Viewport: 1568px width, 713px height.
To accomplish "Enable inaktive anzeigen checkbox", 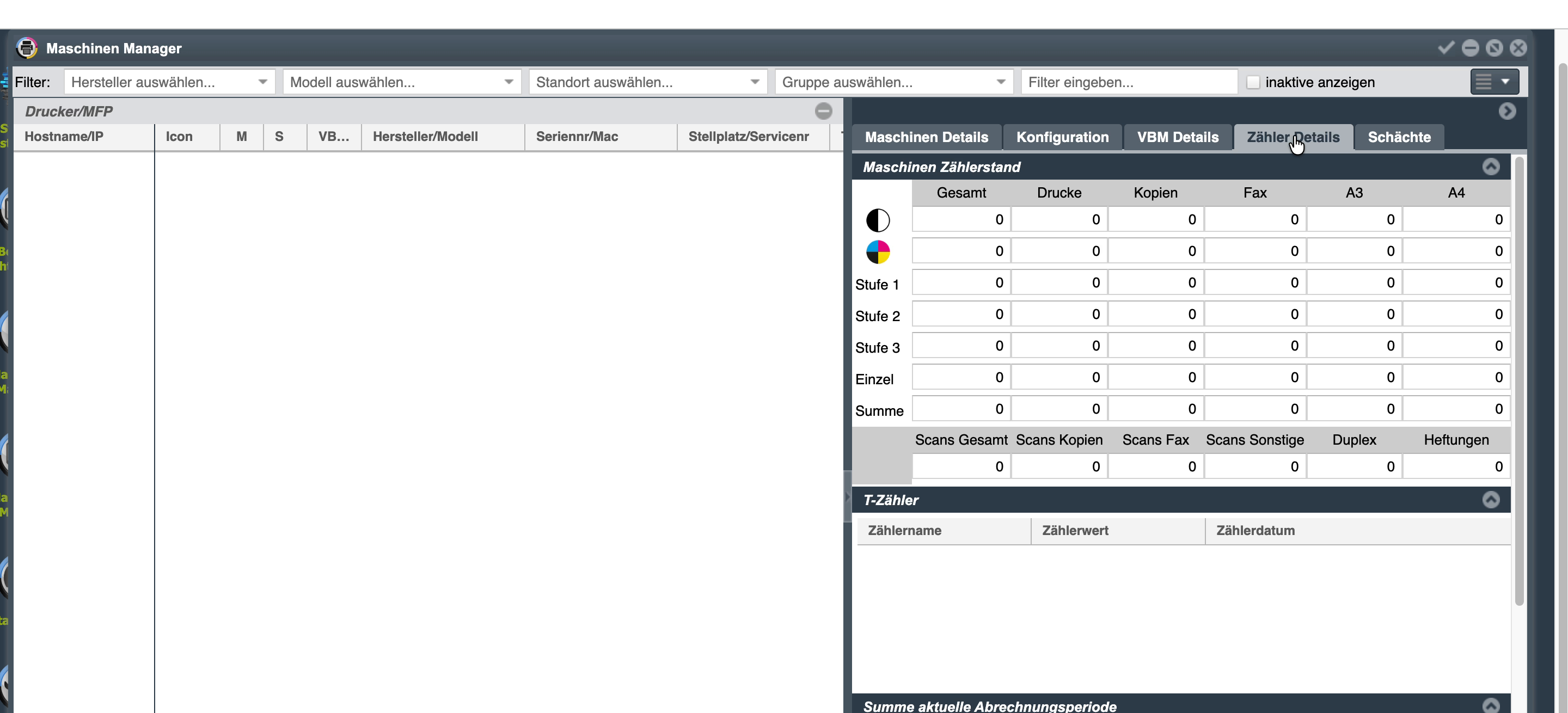I will click(x=1253, y=82).
